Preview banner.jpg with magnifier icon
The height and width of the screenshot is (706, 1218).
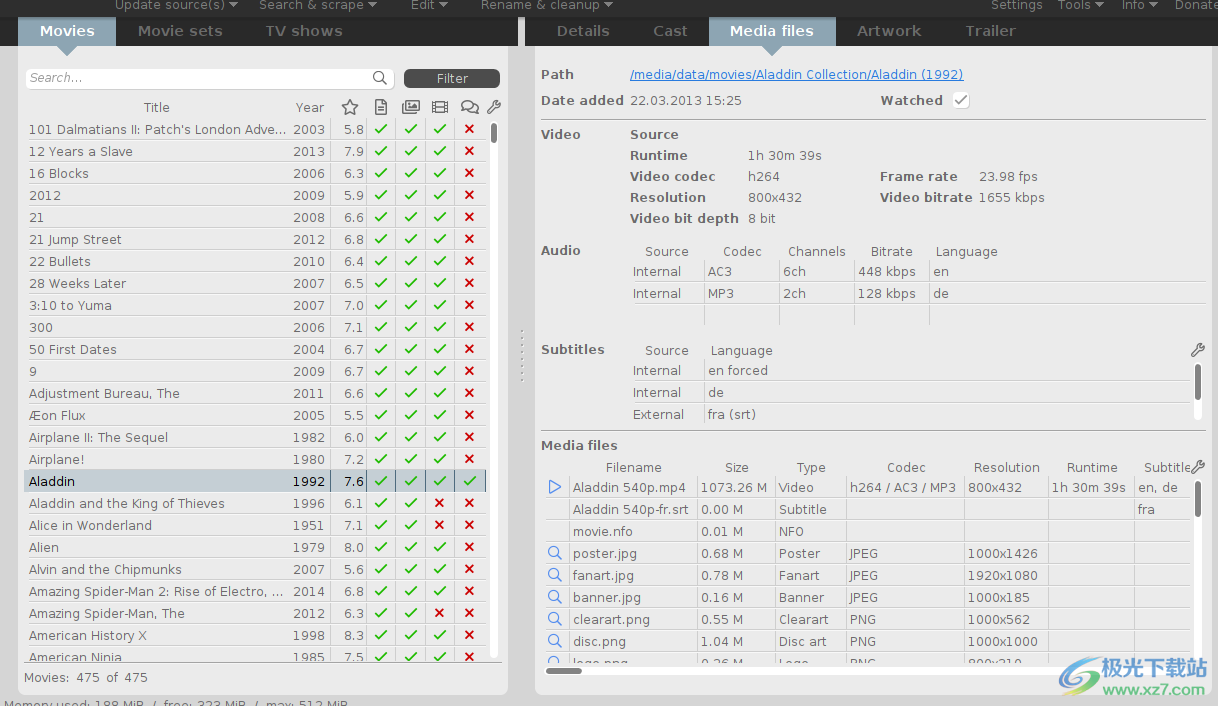(555, 597)
